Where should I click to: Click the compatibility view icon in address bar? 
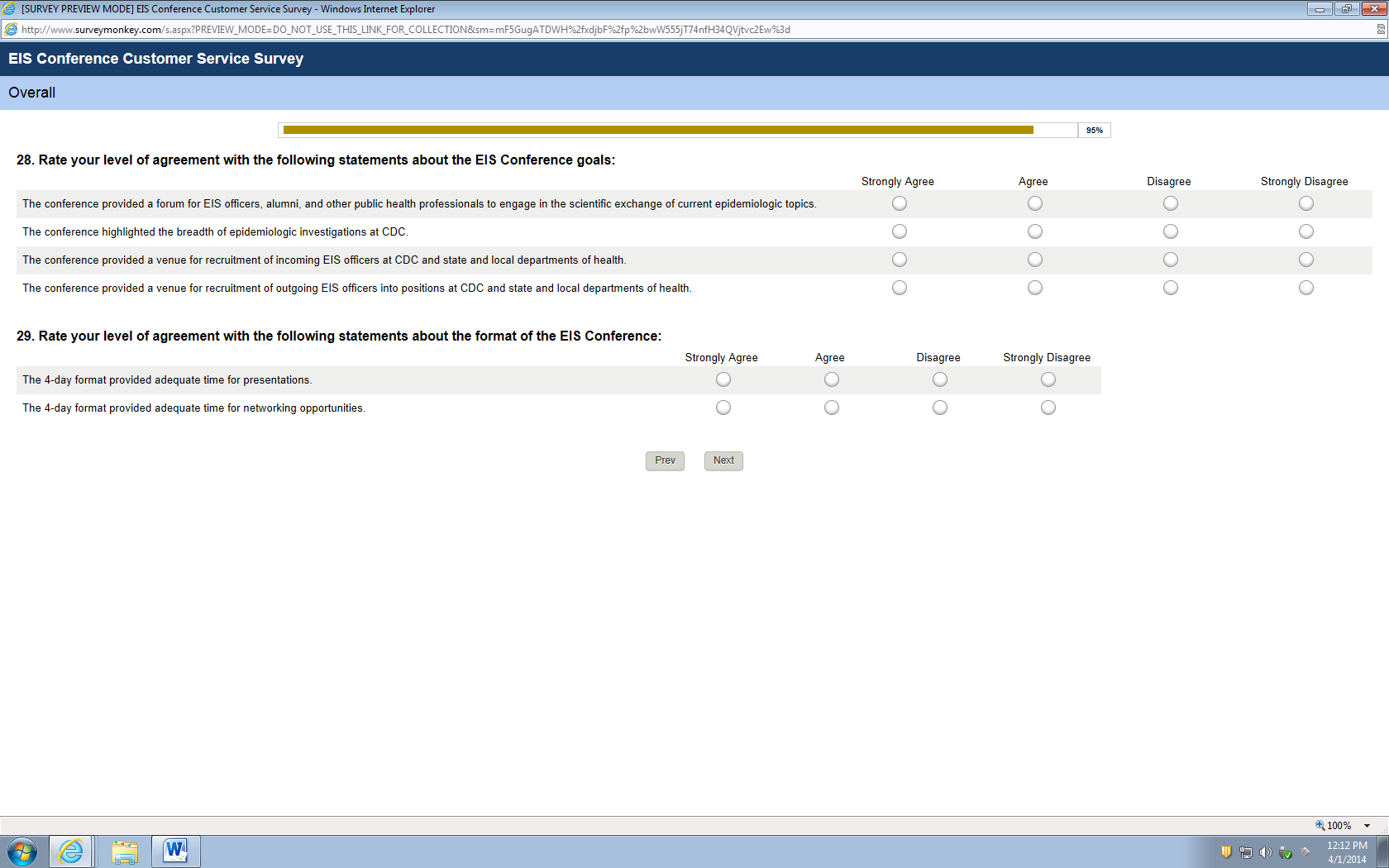(x=1381, y=29)
